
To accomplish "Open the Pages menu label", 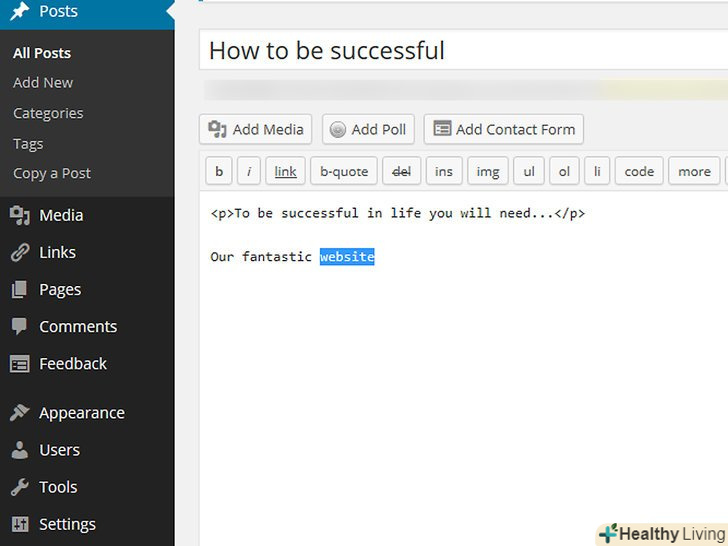I will pyautogui.click(x=60, y=290).
